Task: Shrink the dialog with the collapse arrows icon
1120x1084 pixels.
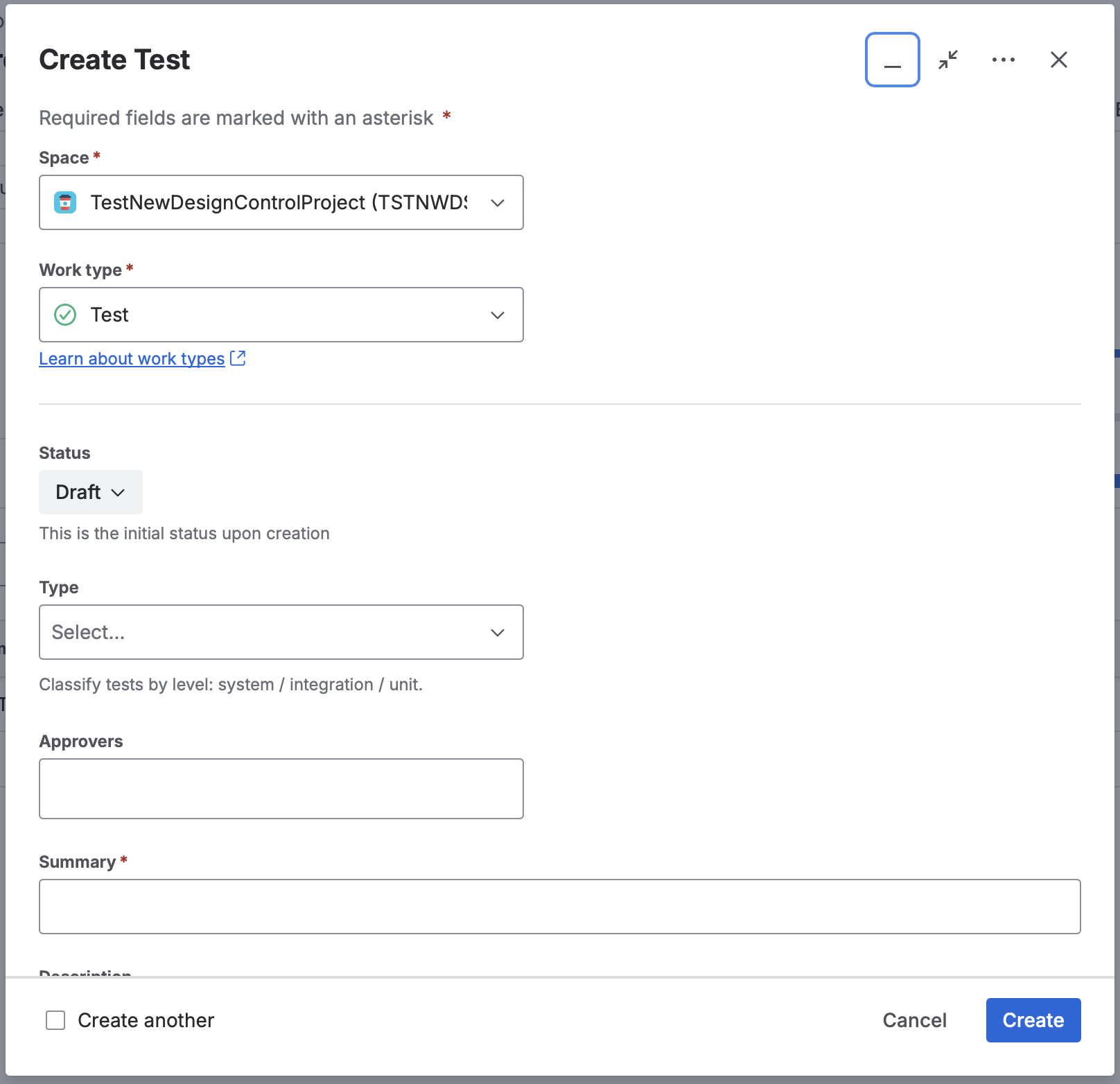Action: (948, 60)
